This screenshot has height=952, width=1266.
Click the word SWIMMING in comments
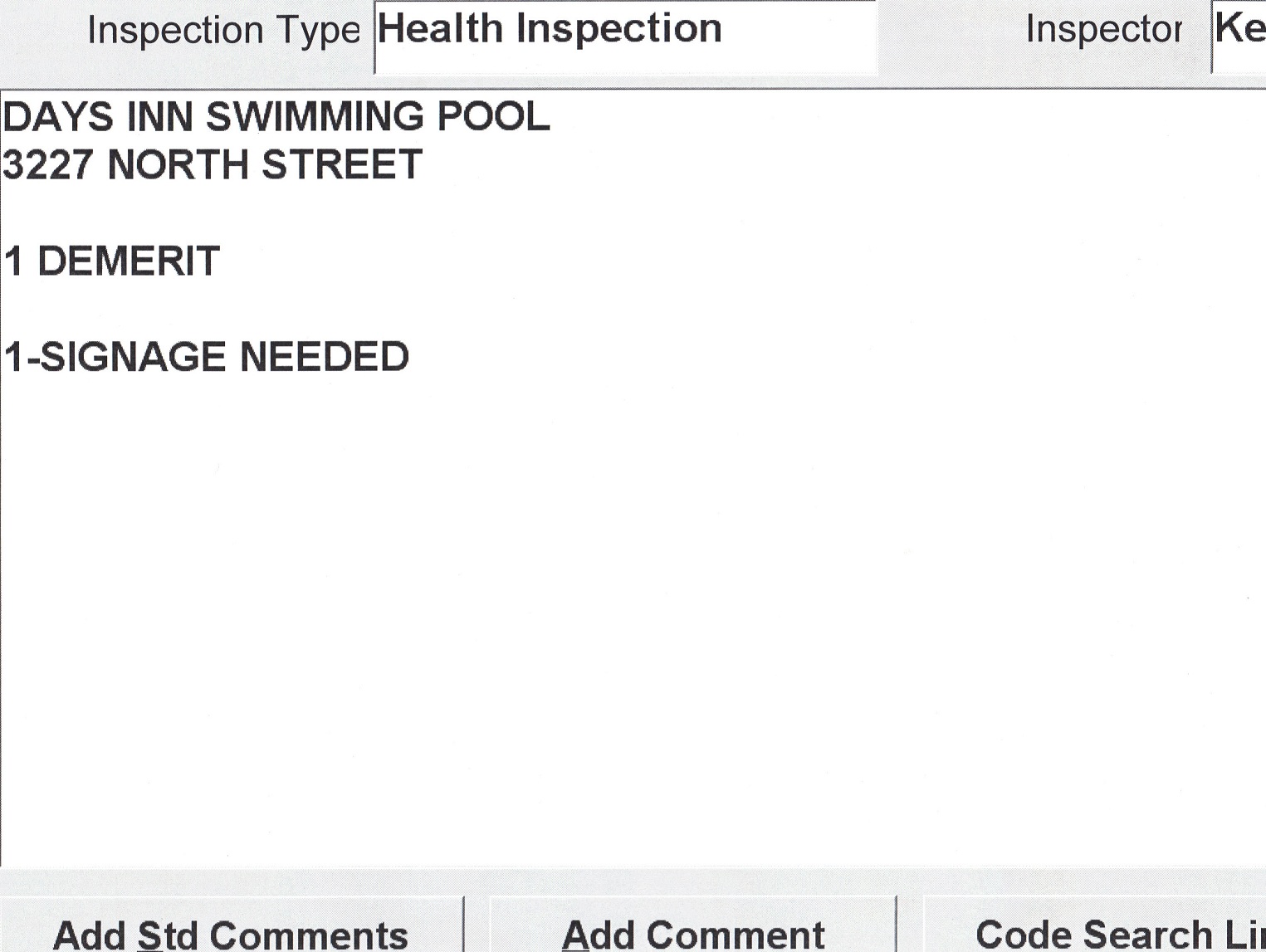[319, 116]
